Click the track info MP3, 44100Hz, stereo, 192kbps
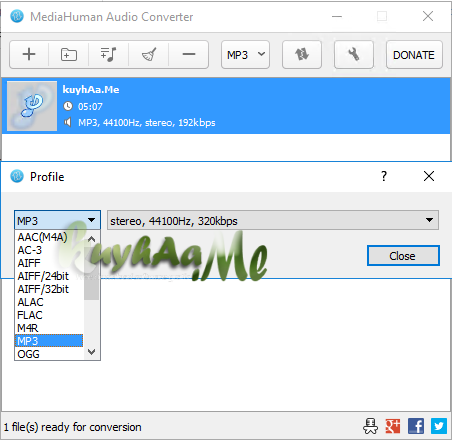 pos(147,123)
